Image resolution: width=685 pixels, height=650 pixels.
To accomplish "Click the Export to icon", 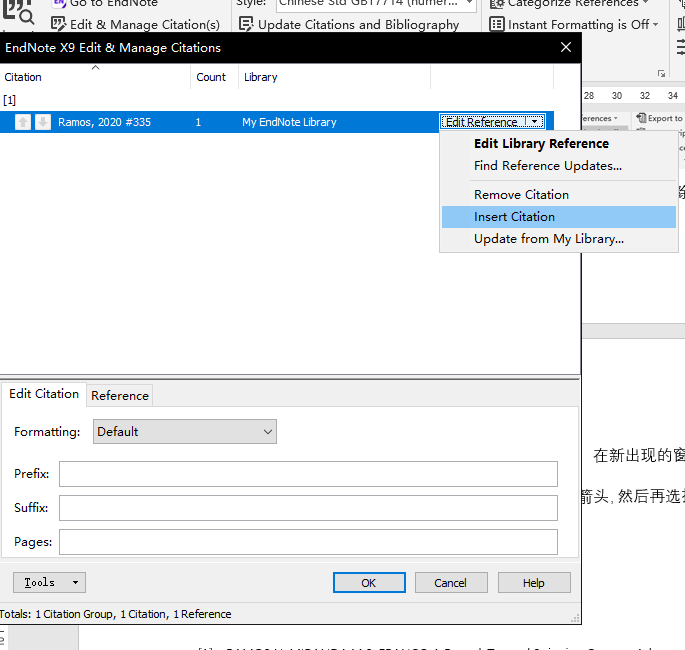I will click(x=641, y=118).
